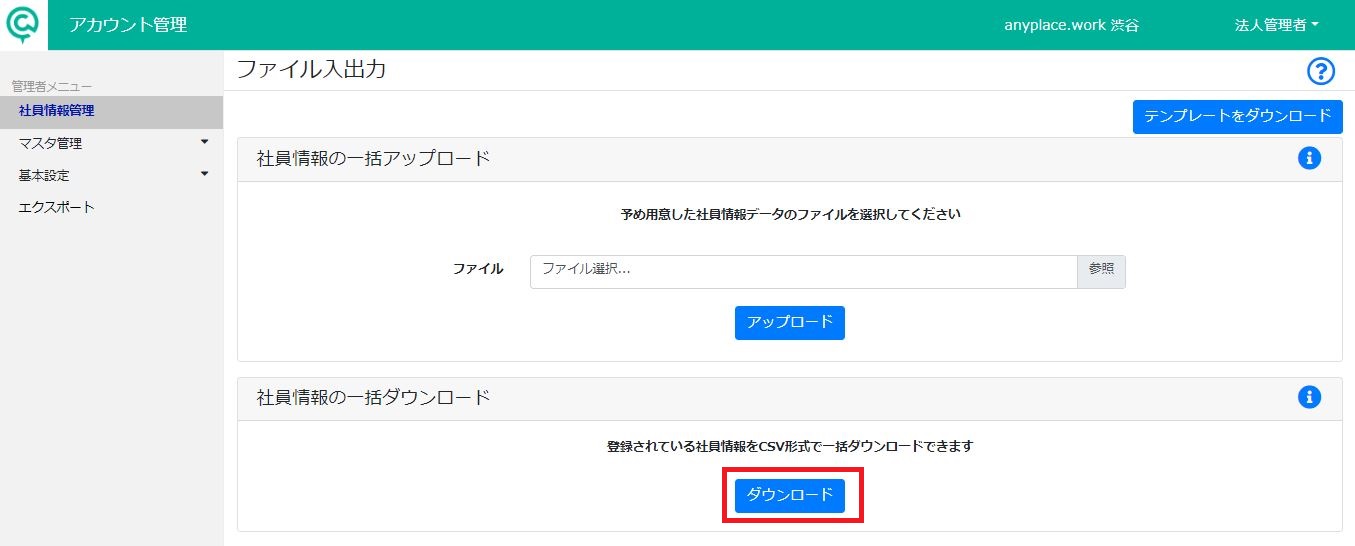Image resolution: width=1355 pixels, height=546 pixels.
Task: Click the アップロード button
Action: [790, 322]
